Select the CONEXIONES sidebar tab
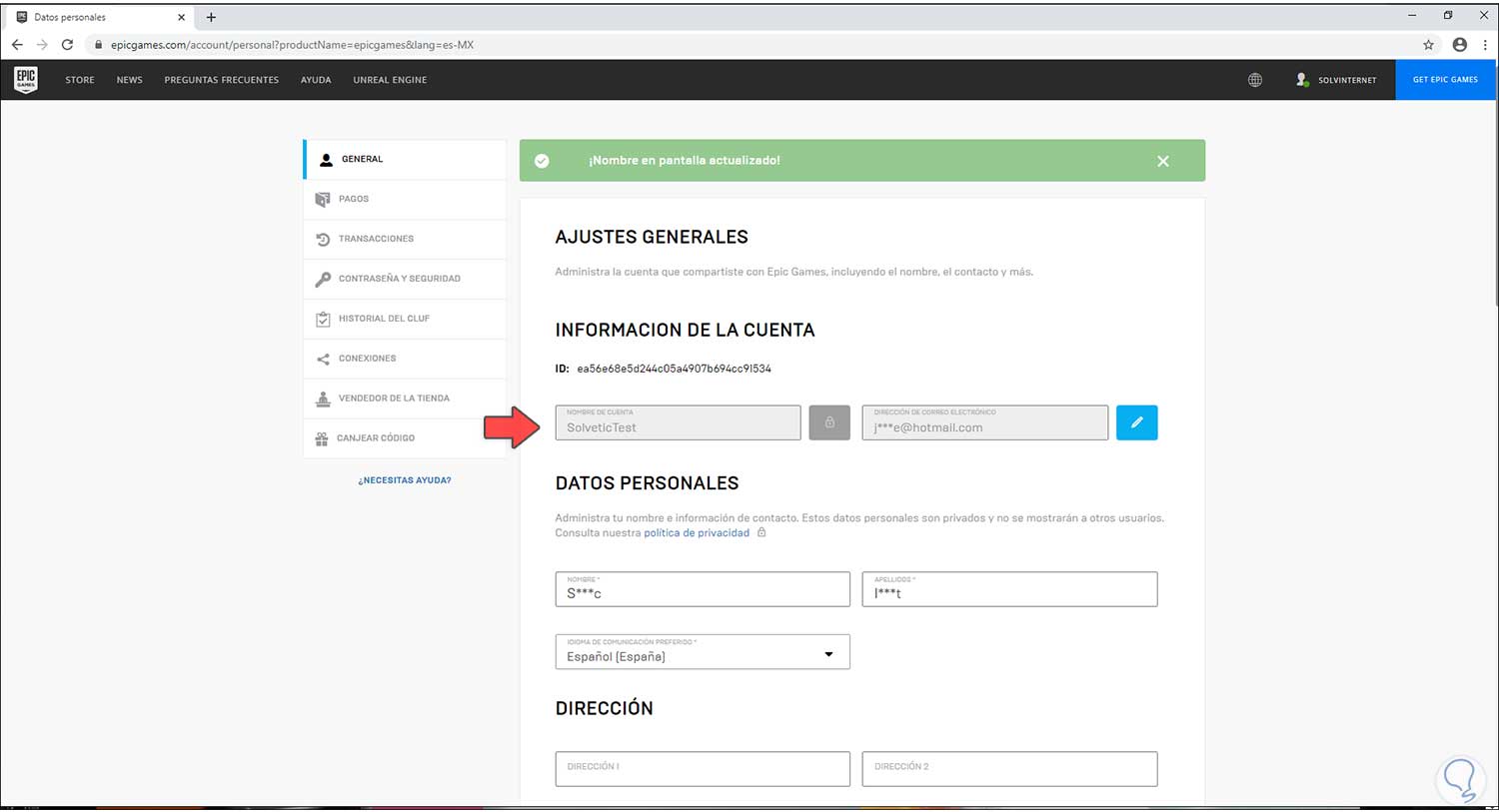The image size is (1499, 812). 405,359
